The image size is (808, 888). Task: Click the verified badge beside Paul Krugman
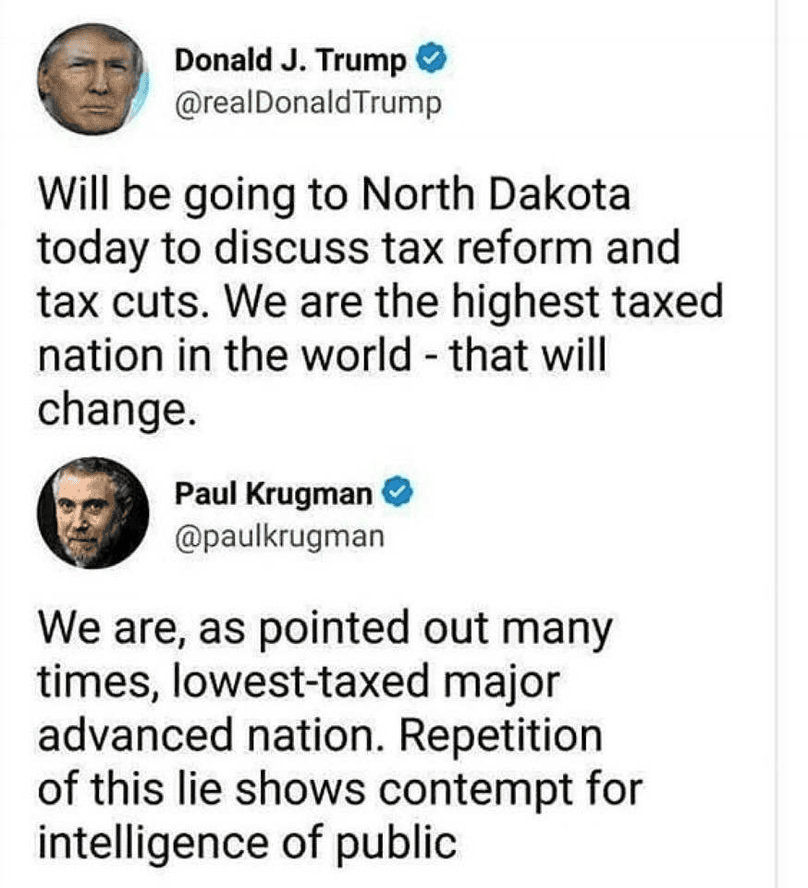click(x=398, y=493)
